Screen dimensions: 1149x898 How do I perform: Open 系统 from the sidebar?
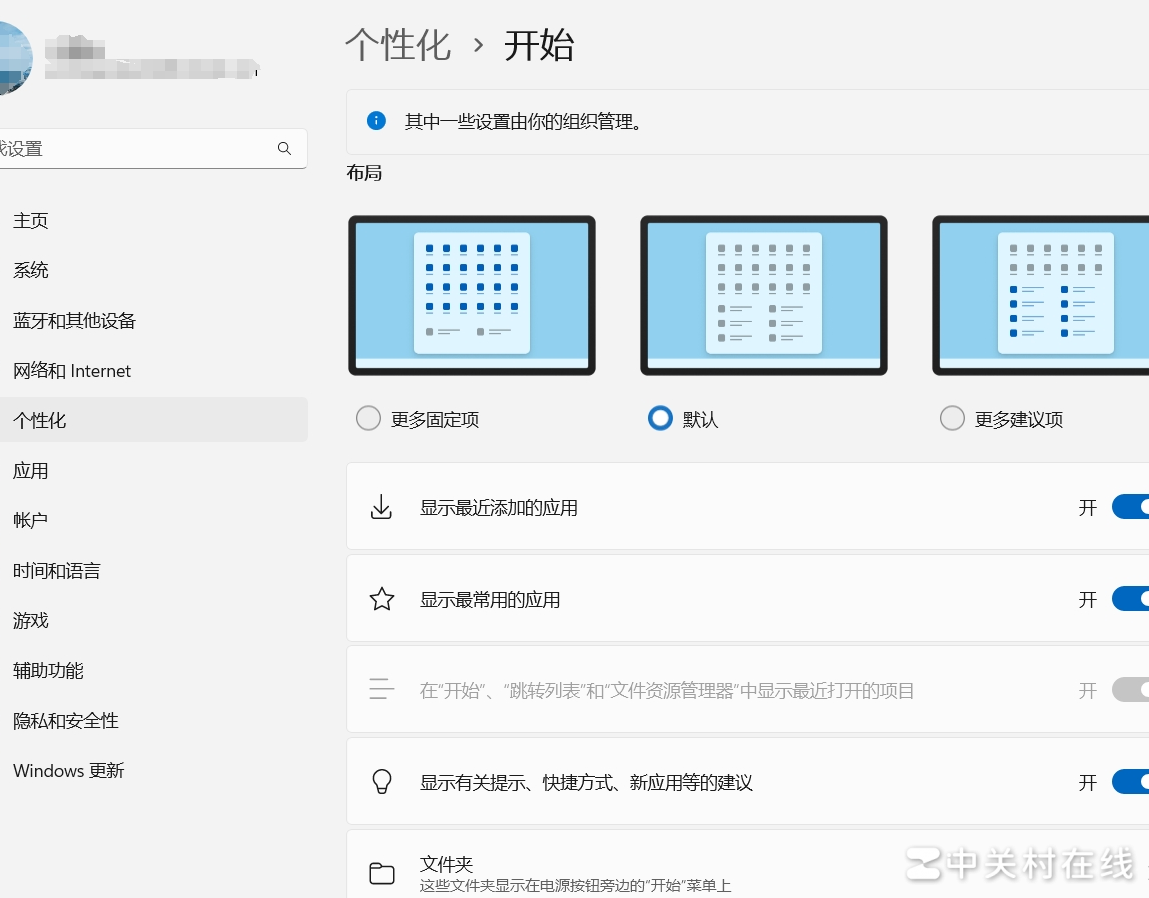pos(31,270)
